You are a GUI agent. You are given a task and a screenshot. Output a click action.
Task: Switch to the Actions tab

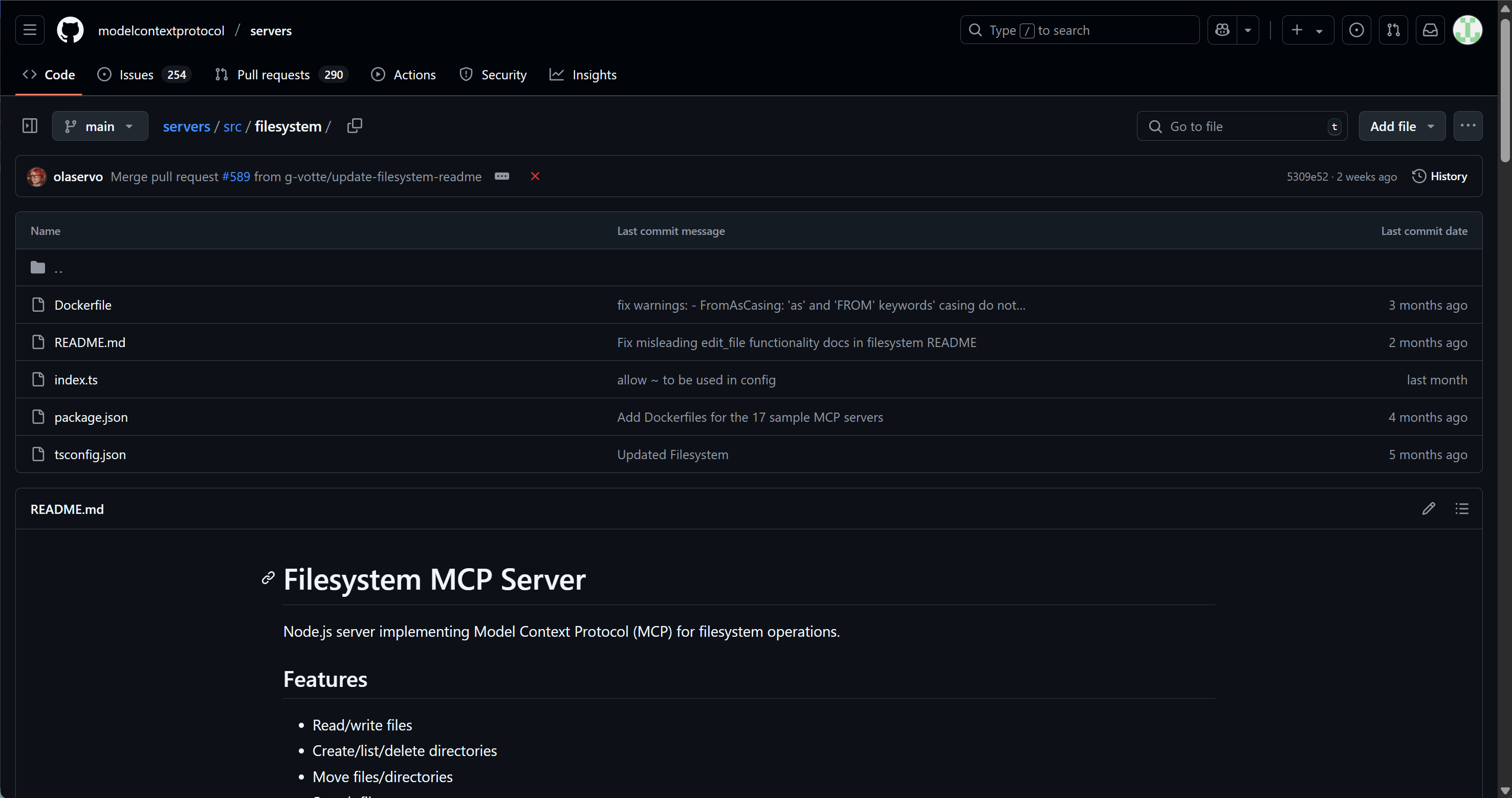tap(403, 75)
